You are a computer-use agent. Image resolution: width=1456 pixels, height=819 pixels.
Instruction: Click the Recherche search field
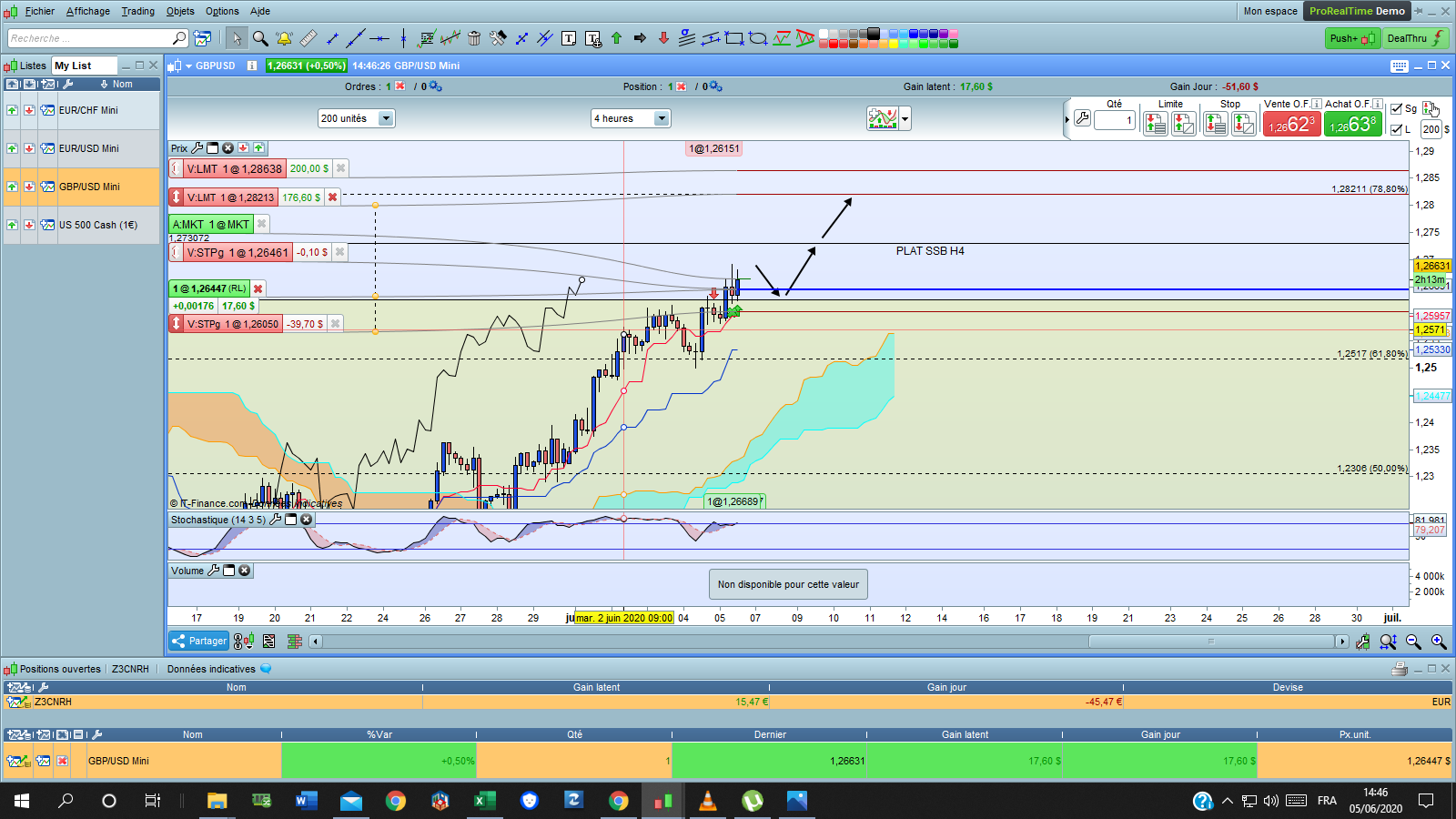coord(89,38)
